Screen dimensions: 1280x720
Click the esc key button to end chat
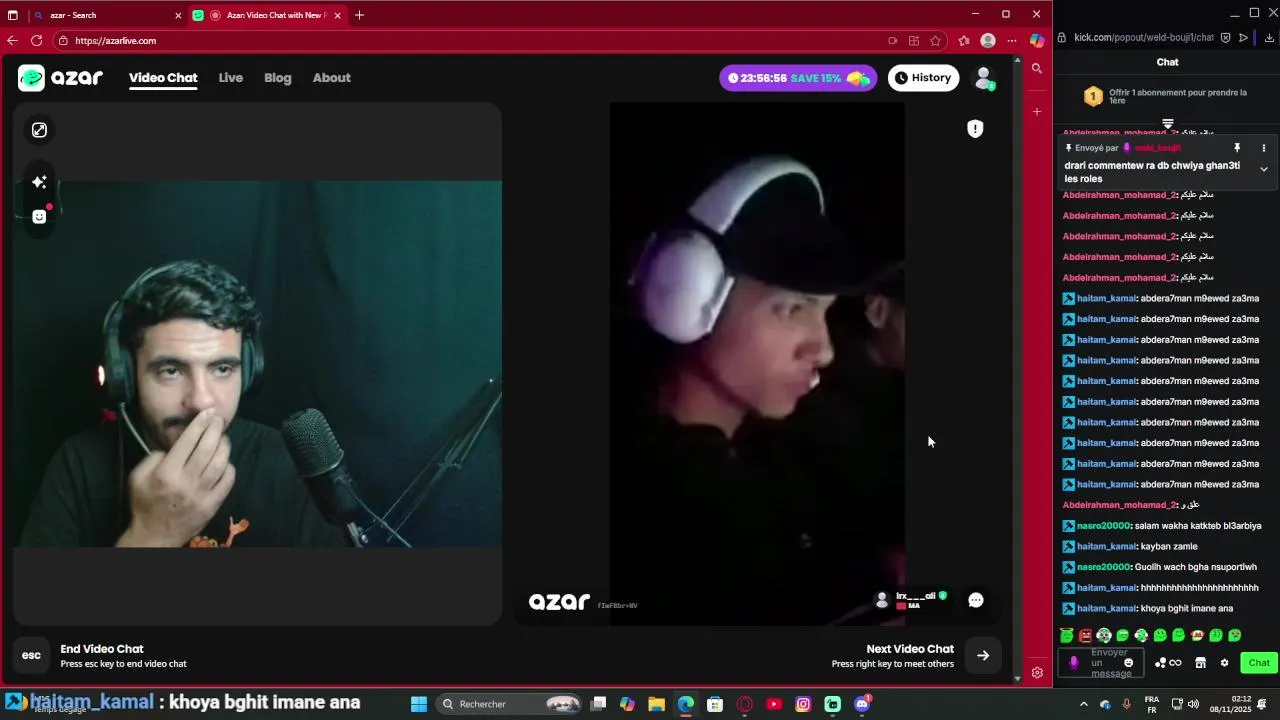click(x=32, y=656)
